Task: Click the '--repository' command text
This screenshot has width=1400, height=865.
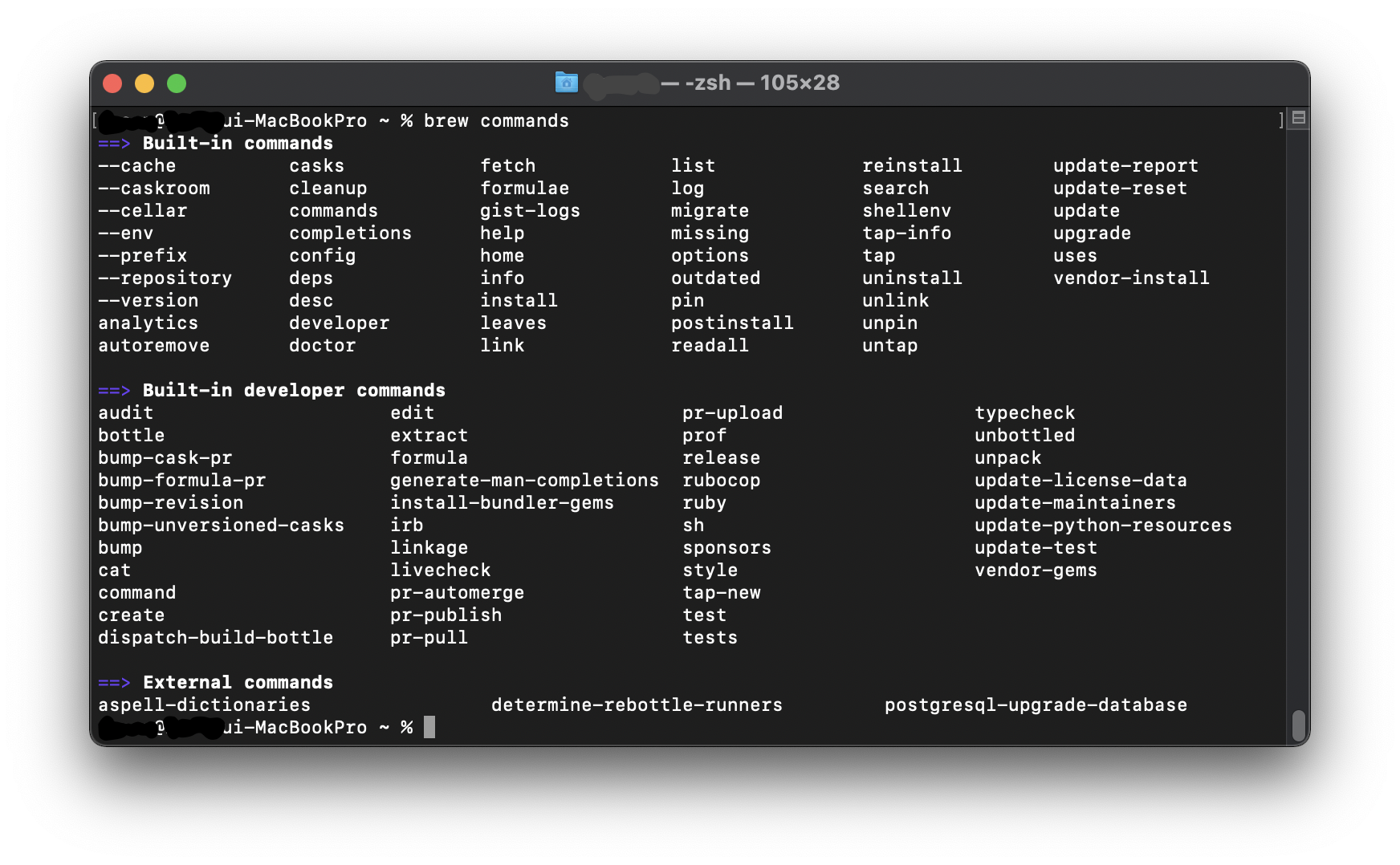Action: point(165,278)
